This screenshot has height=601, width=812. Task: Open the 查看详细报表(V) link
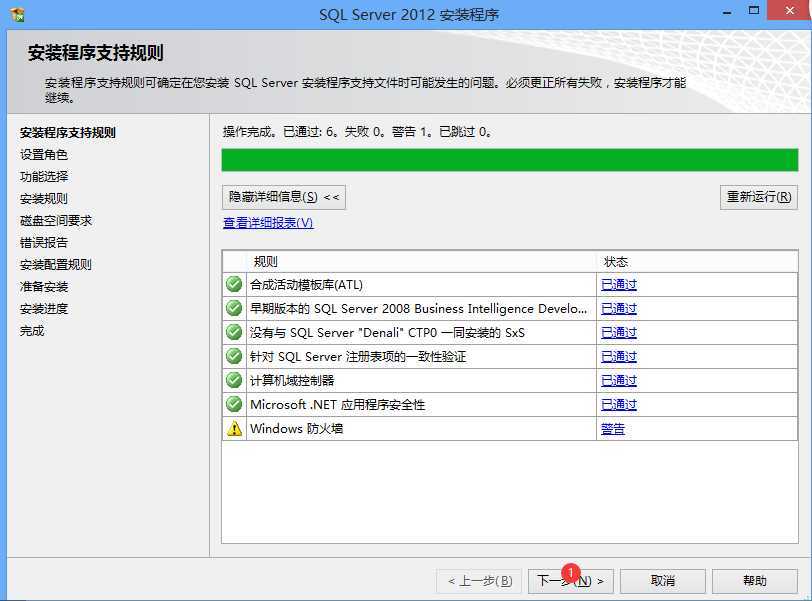[268, 223]
